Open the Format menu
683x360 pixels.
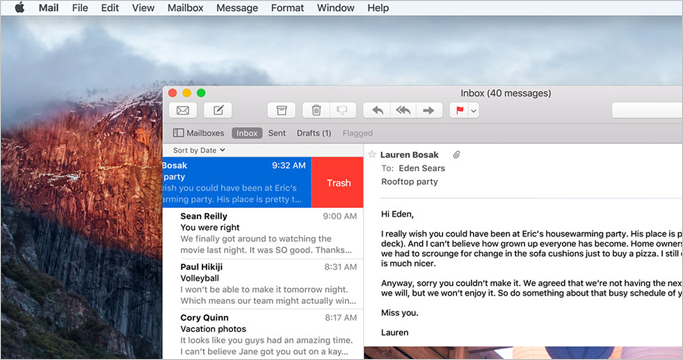(287, 8)
